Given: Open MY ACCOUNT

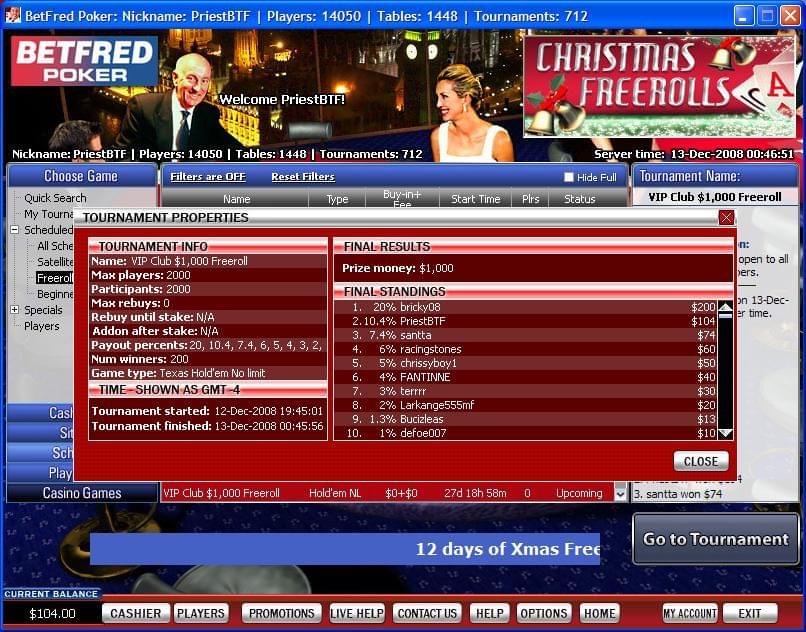Looking at the screenshot, I should click(690, 613).
